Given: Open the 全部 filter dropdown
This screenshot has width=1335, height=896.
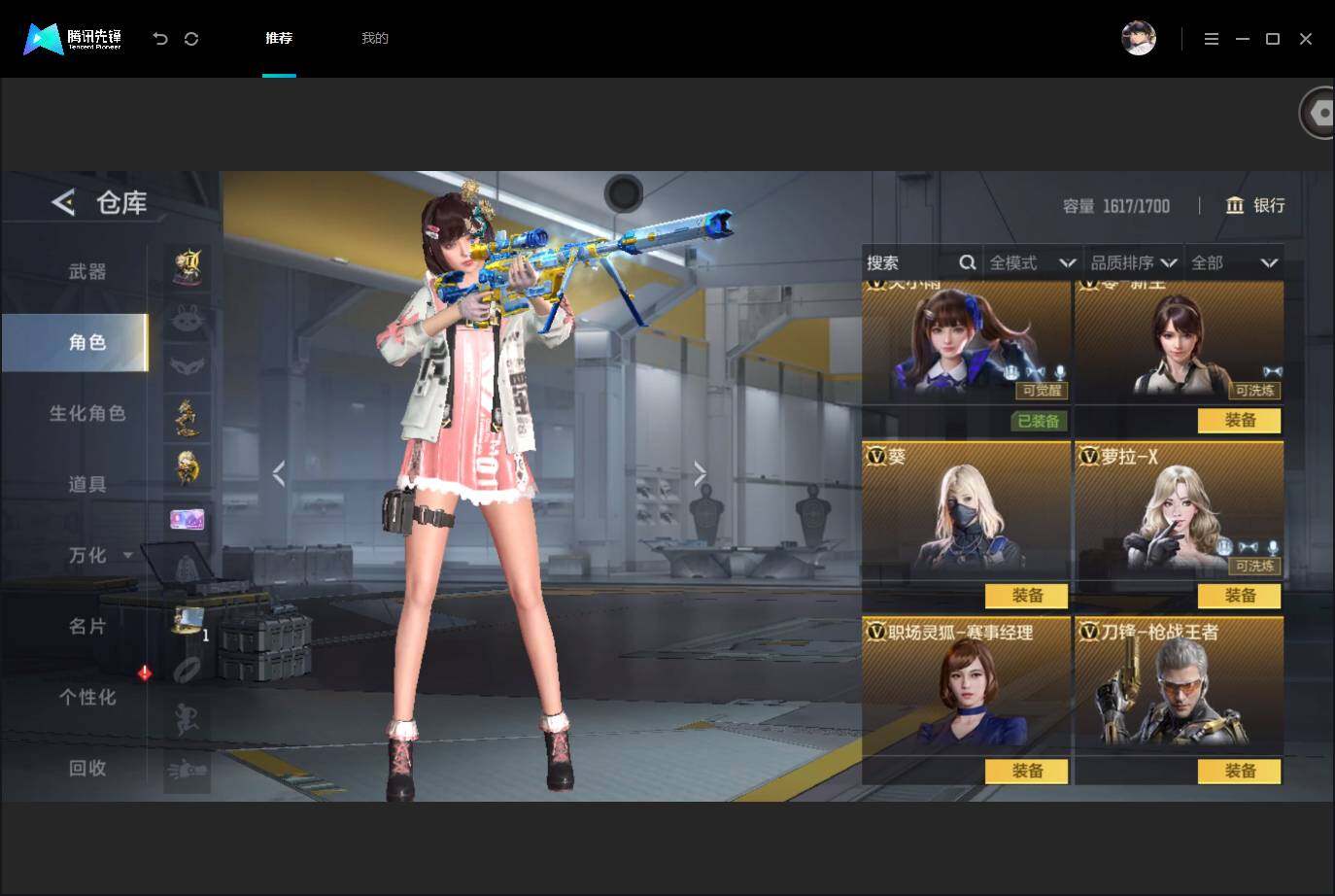Looking at the screenshot, I should coord(1234,262).
